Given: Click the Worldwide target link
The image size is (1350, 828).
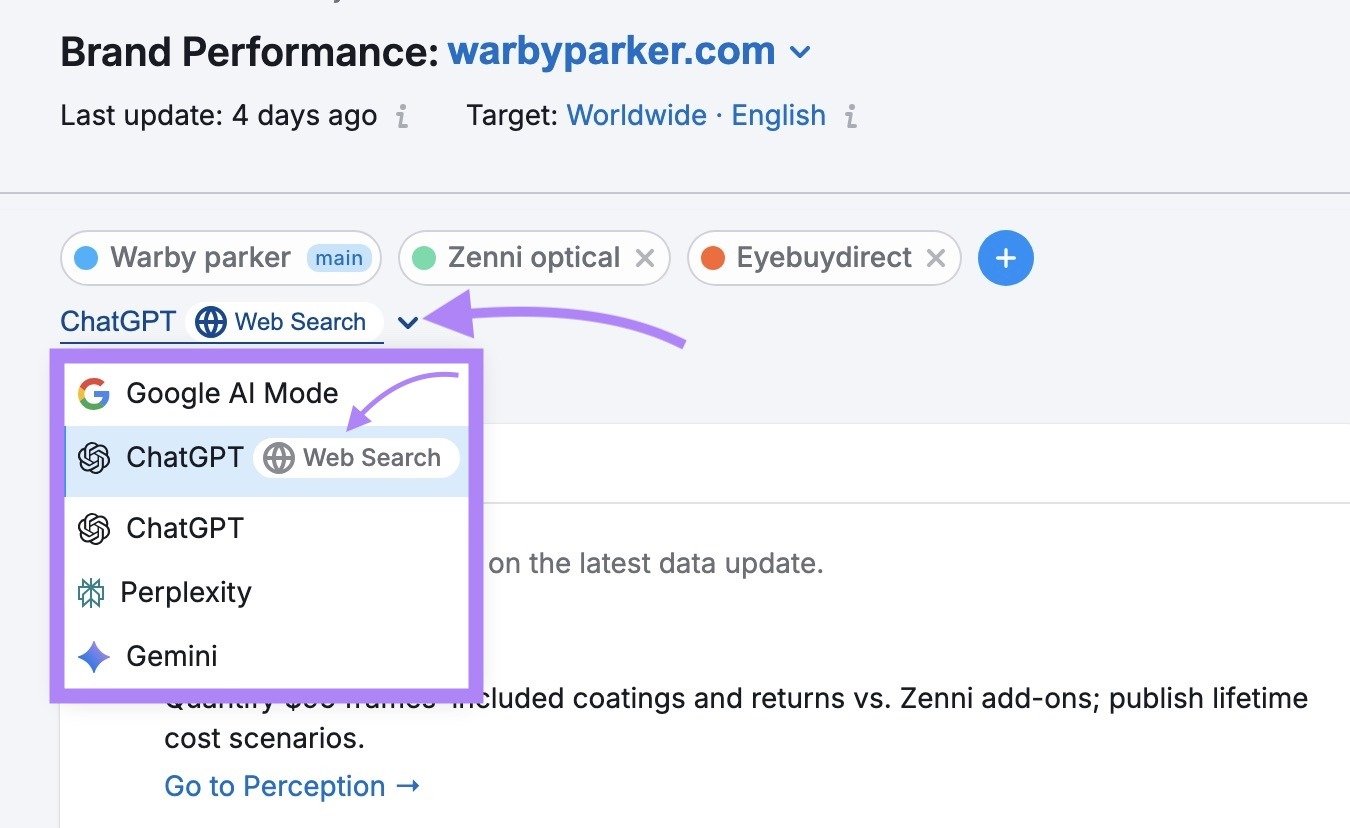Looking at the screenshot, I should [636, 115].
